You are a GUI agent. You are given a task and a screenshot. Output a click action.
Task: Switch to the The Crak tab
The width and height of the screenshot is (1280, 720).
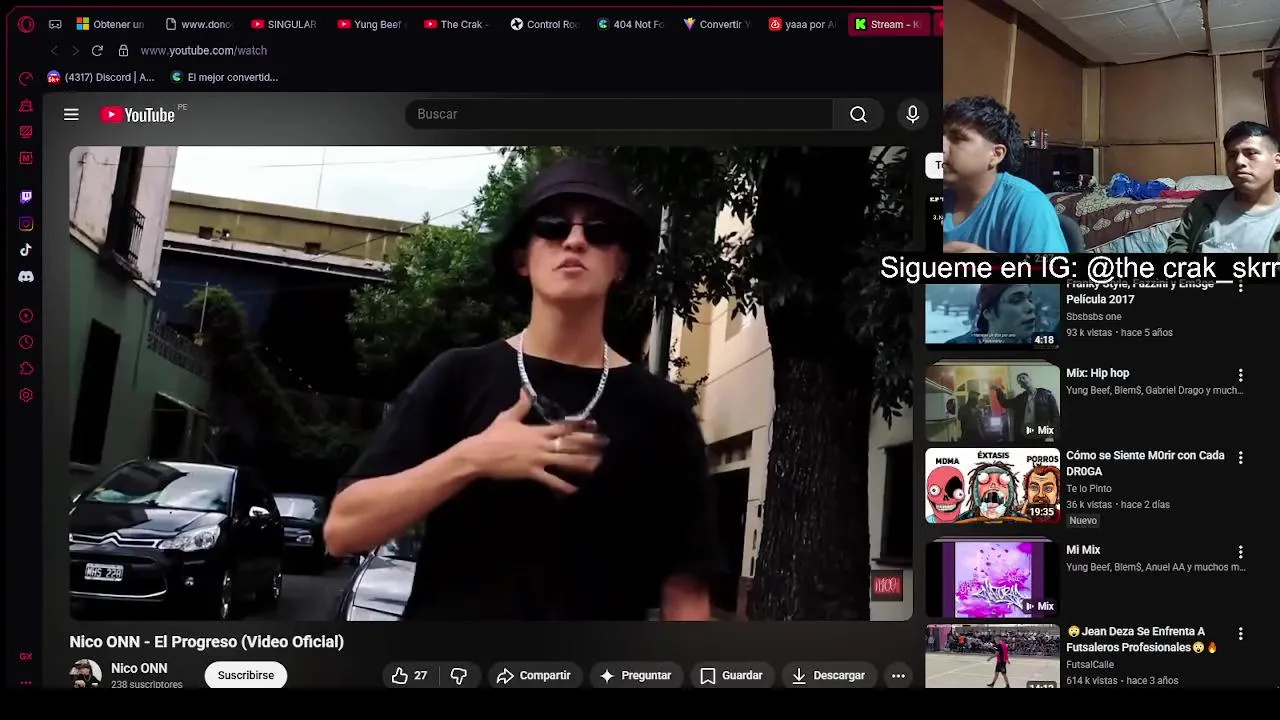point(456,24)
